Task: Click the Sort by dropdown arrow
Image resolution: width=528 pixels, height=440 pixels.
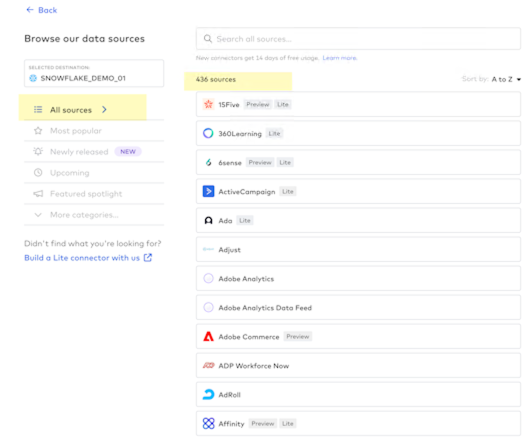Action: (x=519, y=80)
